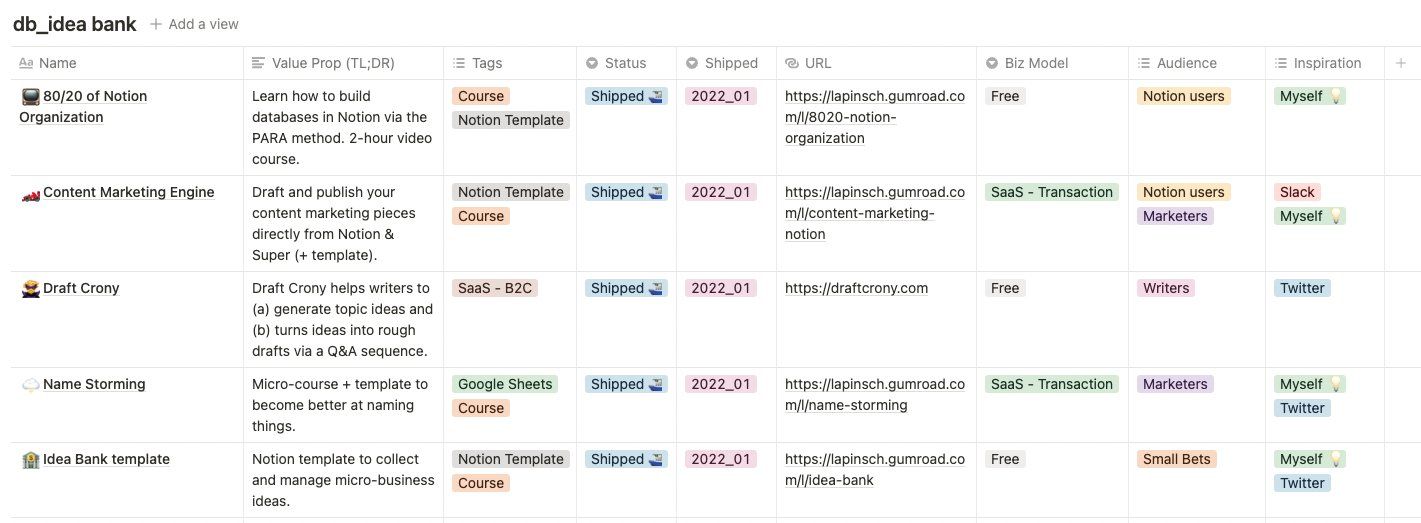Screen dimensions: 1421x523
Task: Click the race car icon beside Content Marketing Engine
Action: 30,193
